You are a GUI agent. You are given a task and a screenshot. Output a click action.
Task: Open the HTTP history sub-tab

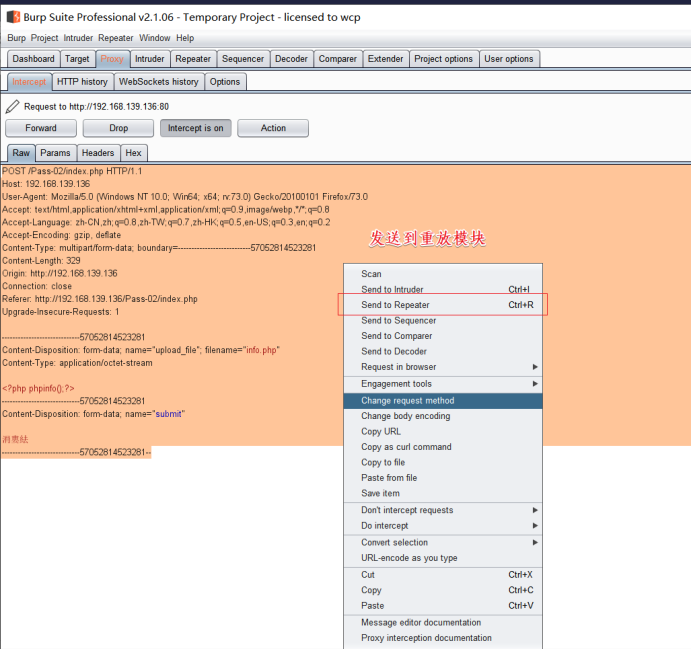coord(83,82)
